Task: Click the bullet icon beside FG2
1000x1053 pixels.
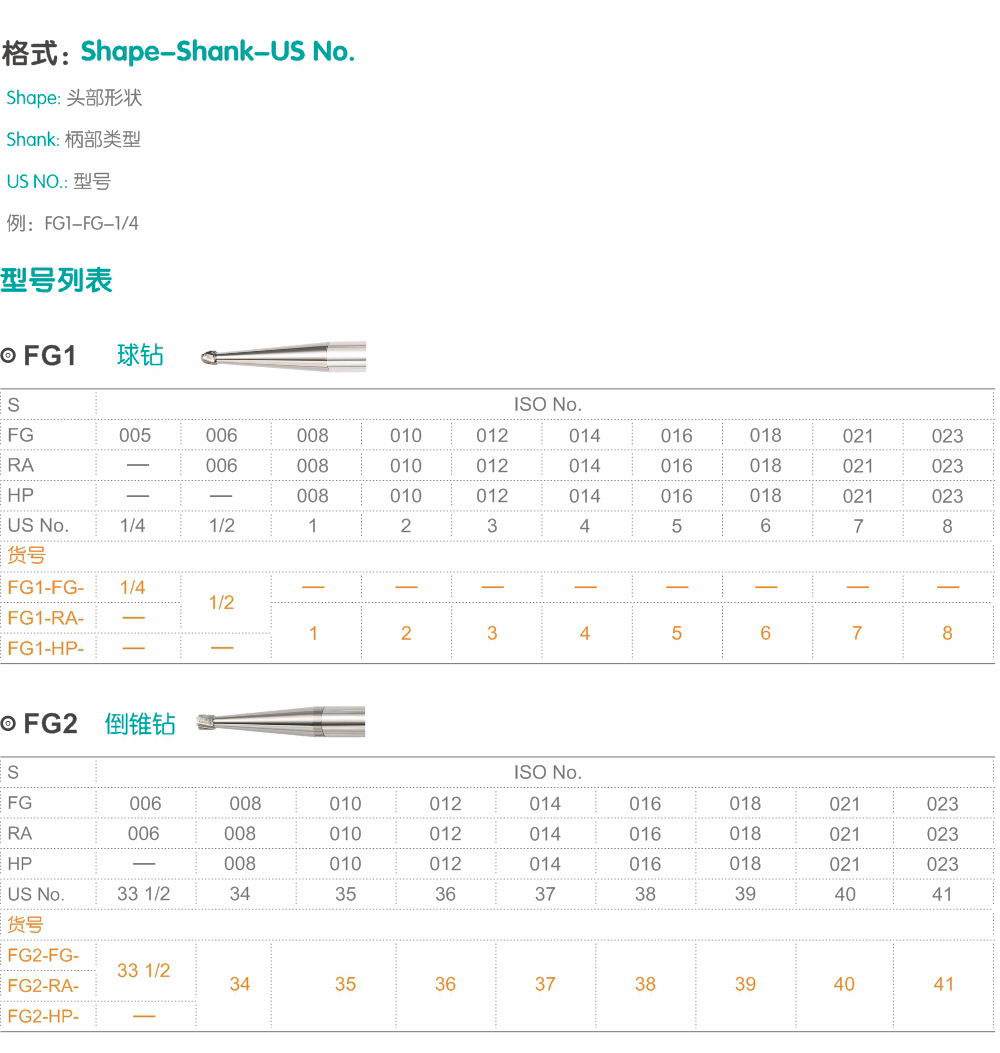Action: [x=8, y=723]
